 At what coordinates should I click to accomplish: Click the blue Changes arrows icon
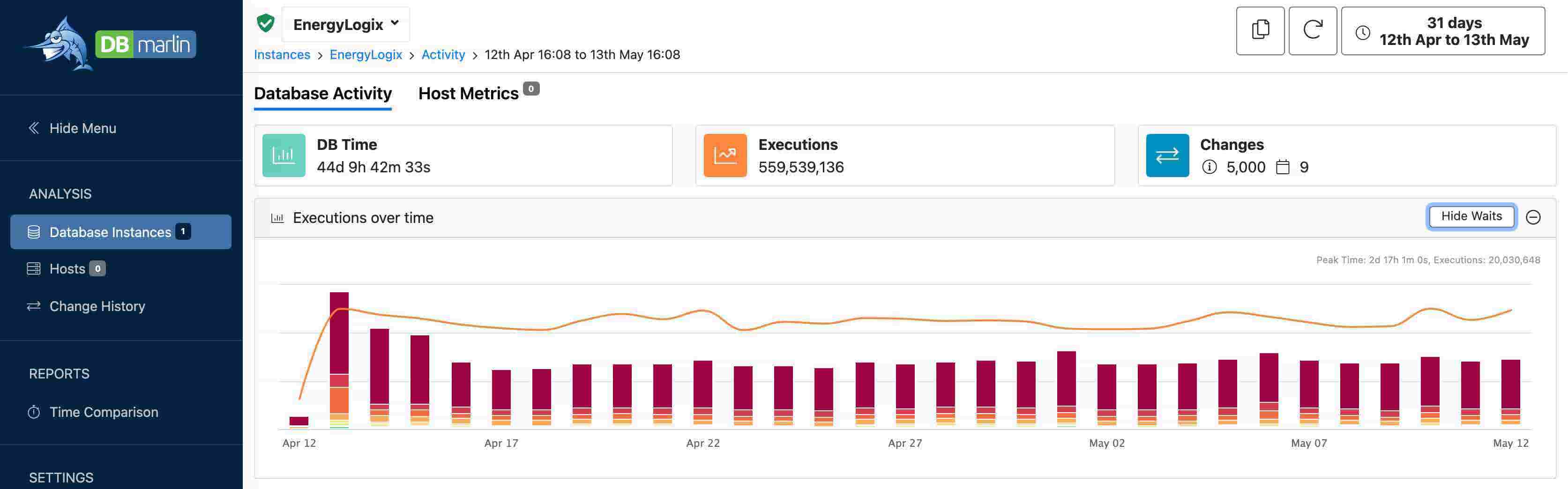(1166, 156)
